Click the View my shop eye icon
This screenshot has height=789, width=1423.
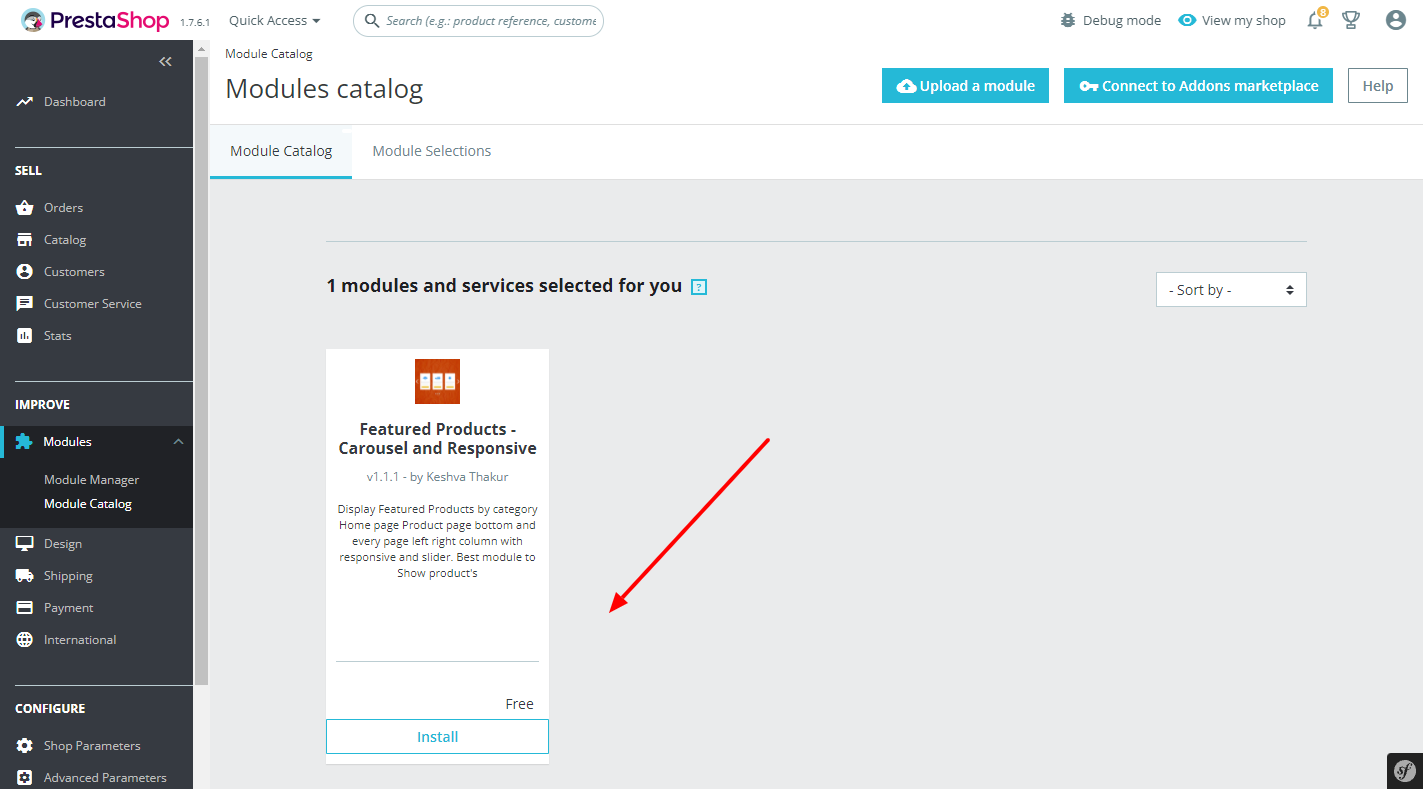coord(1187,20)
